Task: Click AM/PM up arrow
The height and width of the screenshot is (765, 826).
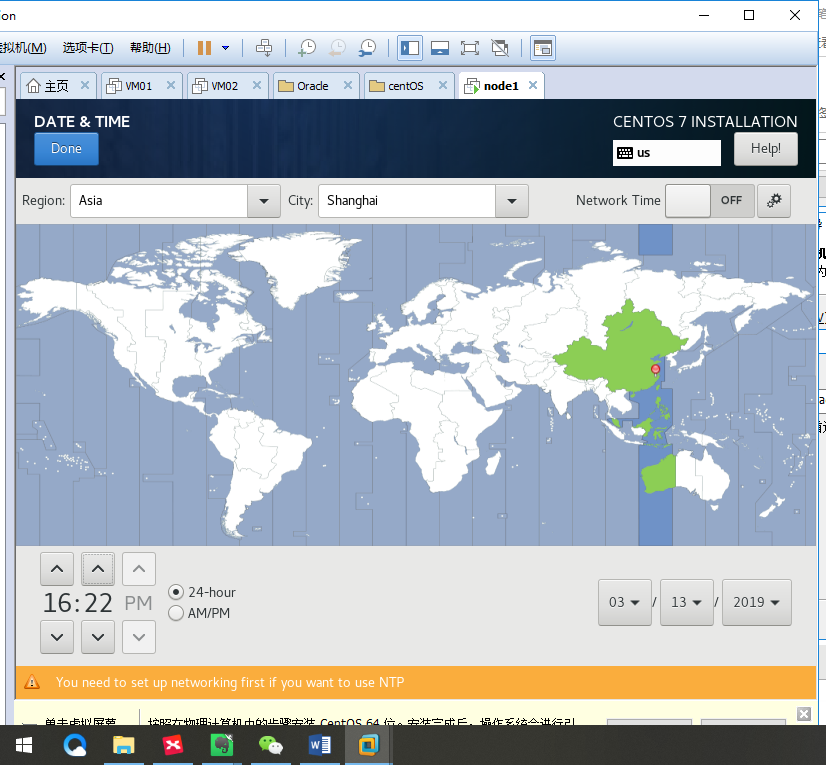Action: pyautogui.click(x=139, y=569)
